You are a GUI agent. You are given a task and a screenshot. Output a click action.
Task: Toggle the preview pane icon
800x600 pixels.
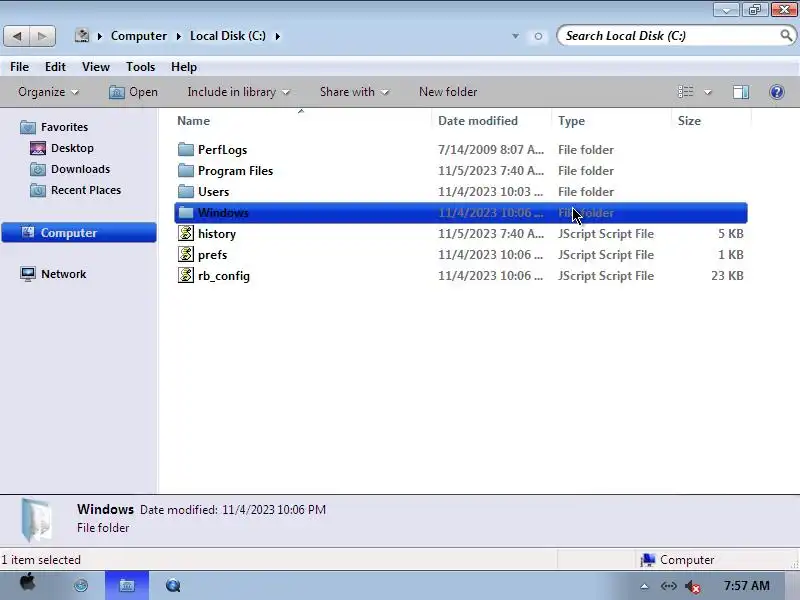pos(741,92)
